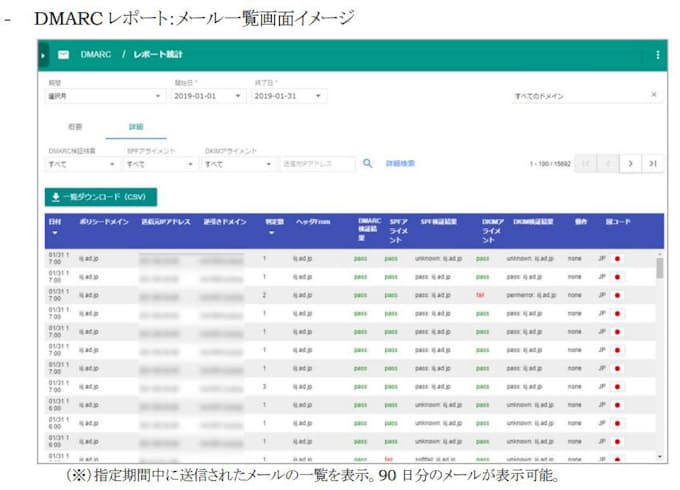This screenshot has width=680, height=490.
Task: Jump to the last results page
Action: tap(652, 163)
